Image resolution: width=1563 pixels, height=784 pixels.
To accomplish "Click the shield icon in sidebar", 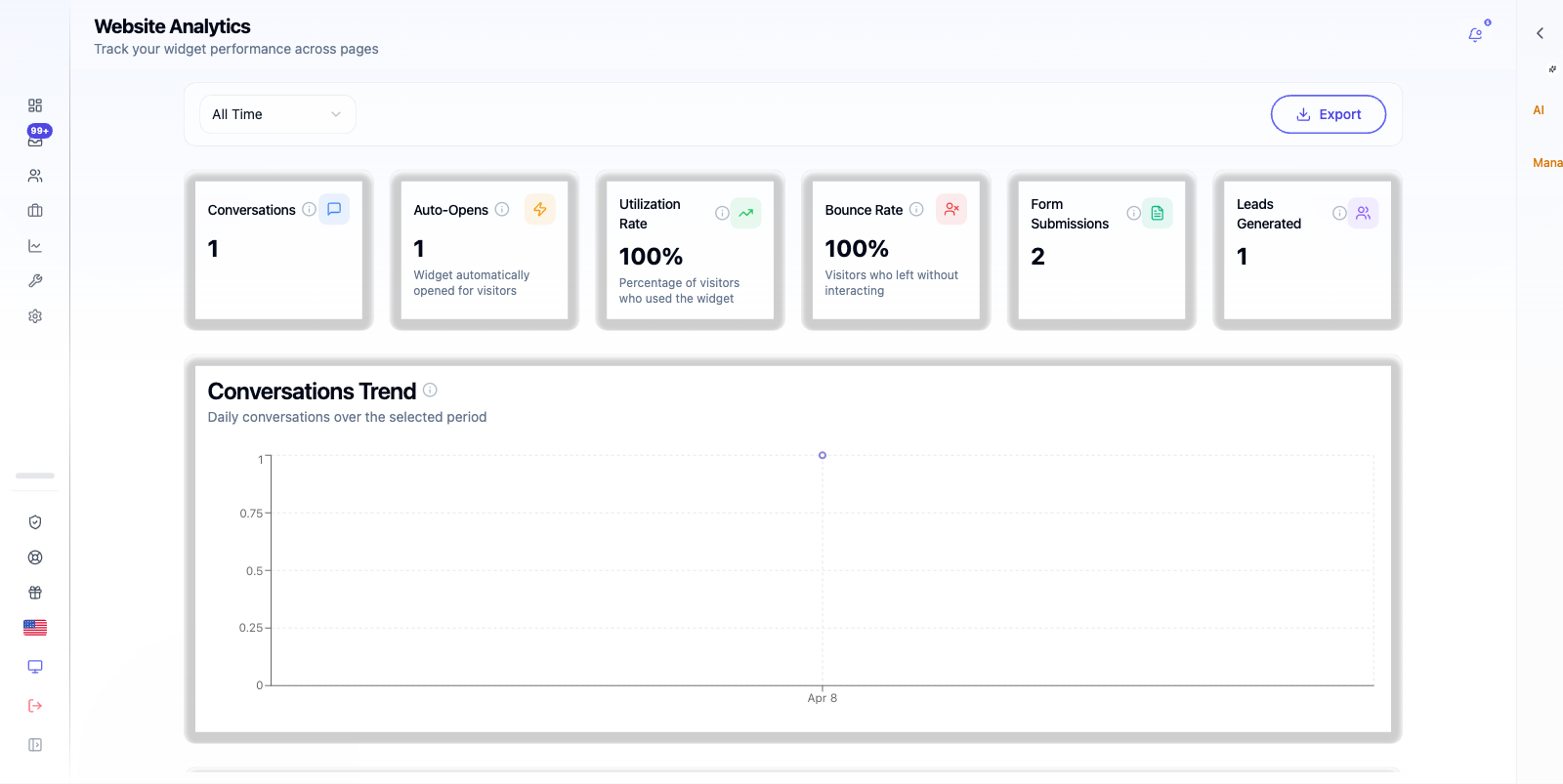I will (35, 522).
